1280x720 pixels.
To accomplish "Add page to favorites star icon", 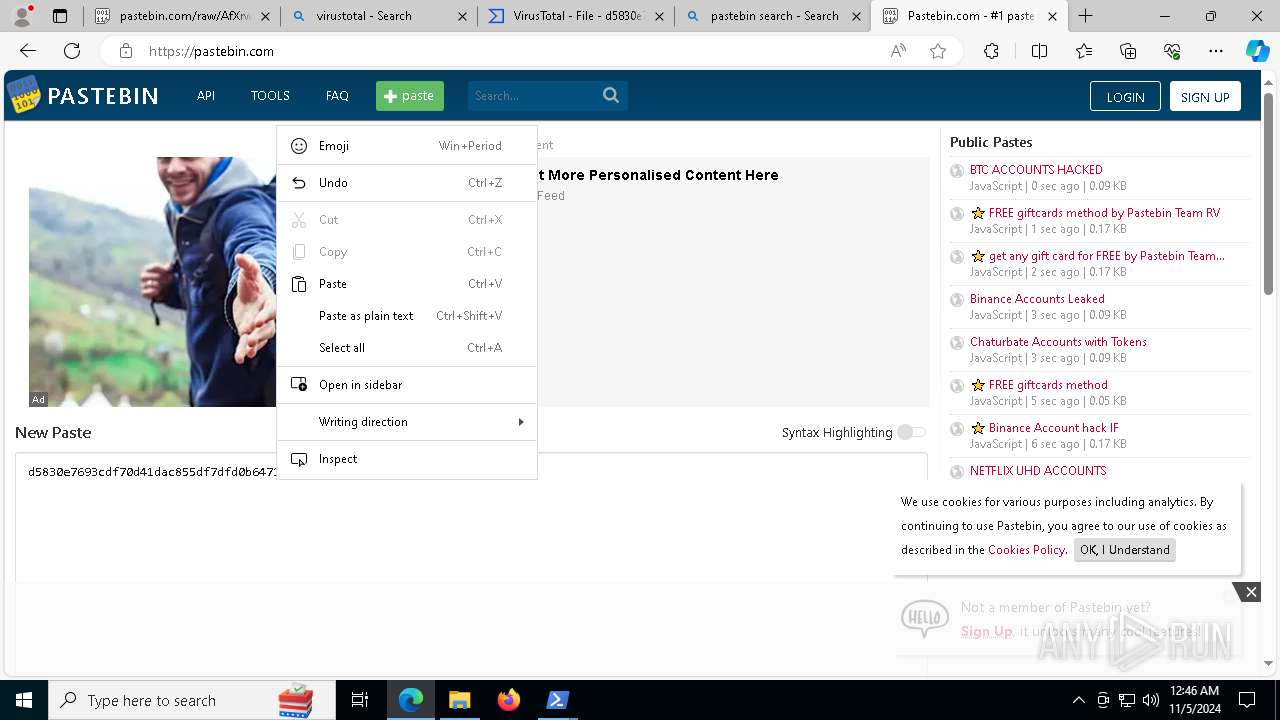I will pyautogui.click(x=938, y=51).
